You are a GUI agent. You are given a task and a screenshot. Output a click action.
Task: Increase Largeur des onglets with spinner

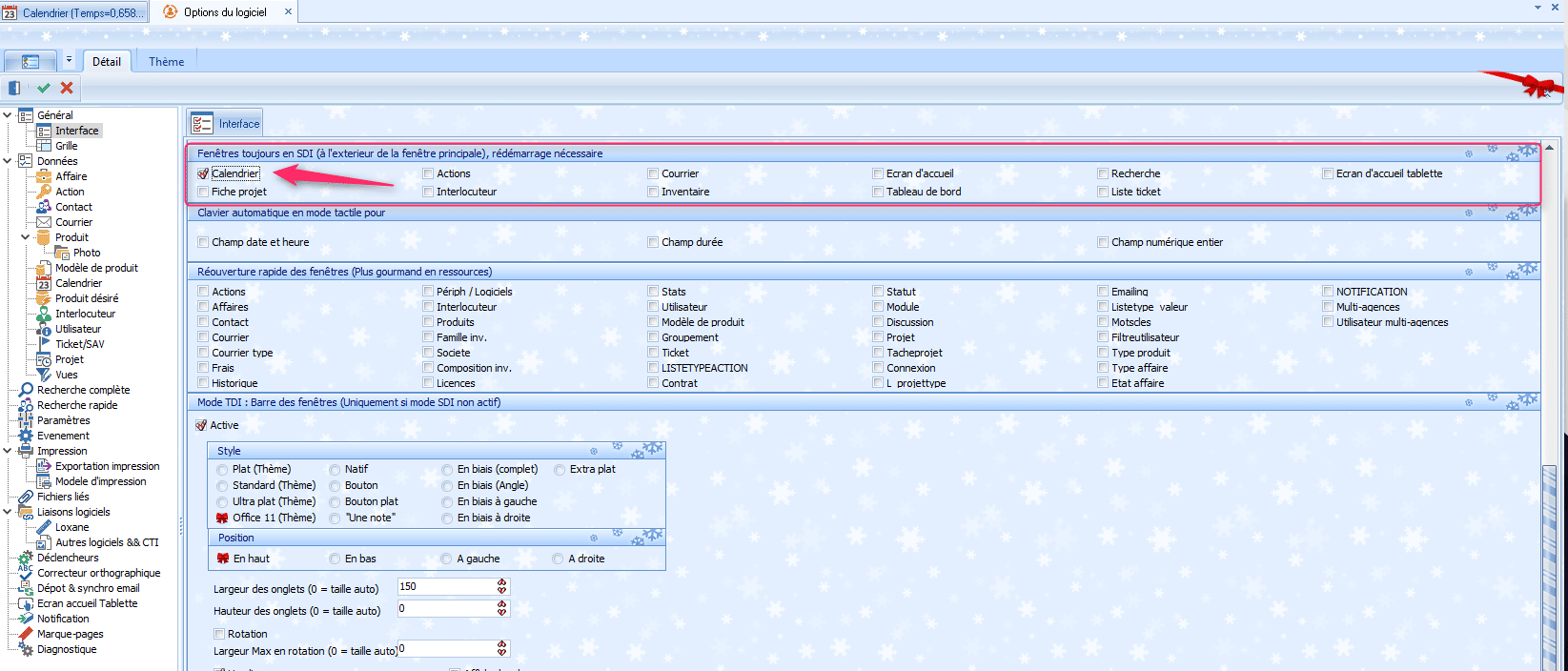(x=502, y=582)
